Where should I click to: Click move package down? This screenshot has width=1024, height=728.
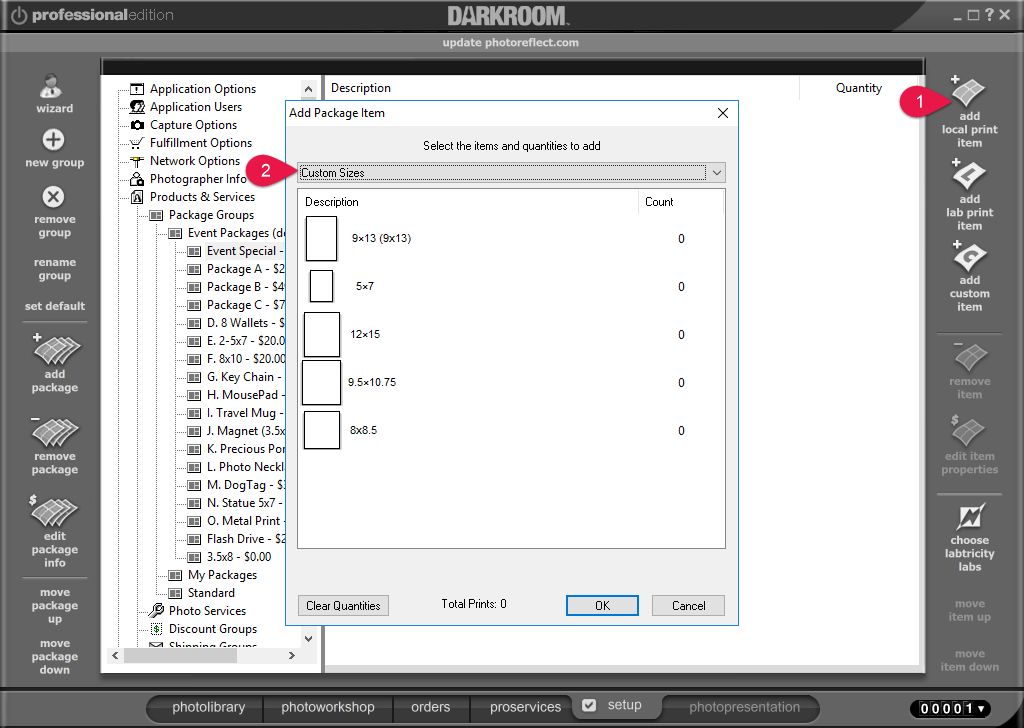tap(55, 656)
